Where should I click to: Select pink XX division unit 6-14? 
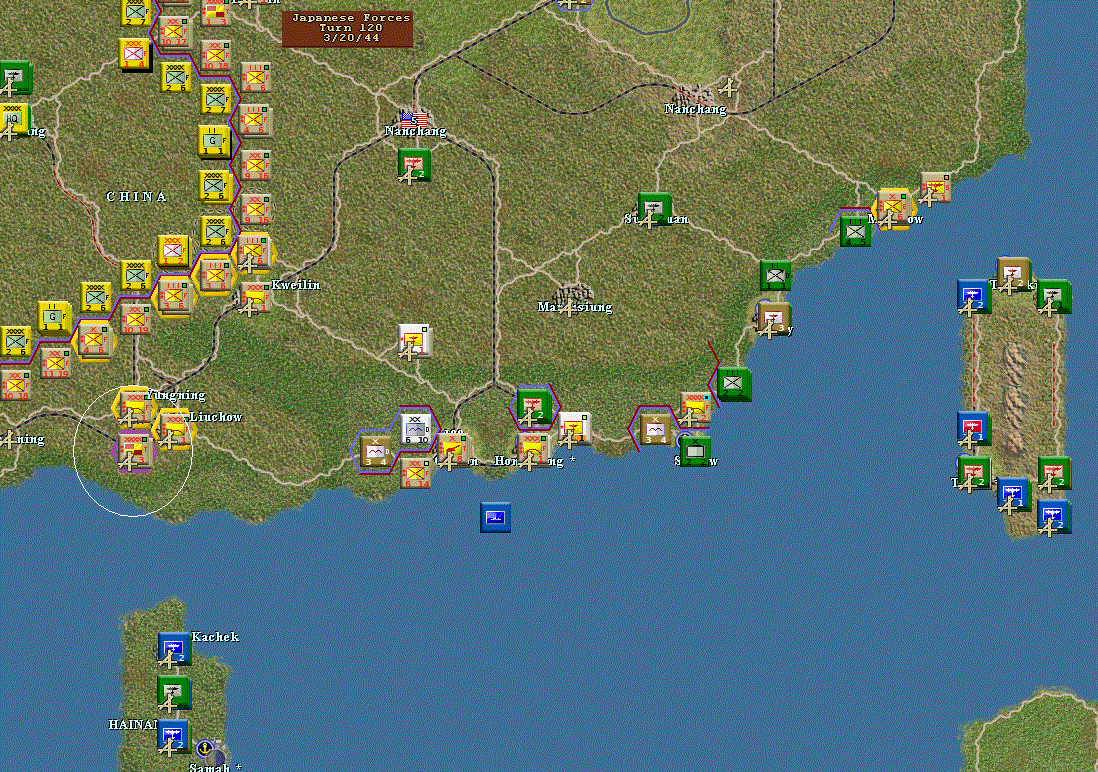416,474
